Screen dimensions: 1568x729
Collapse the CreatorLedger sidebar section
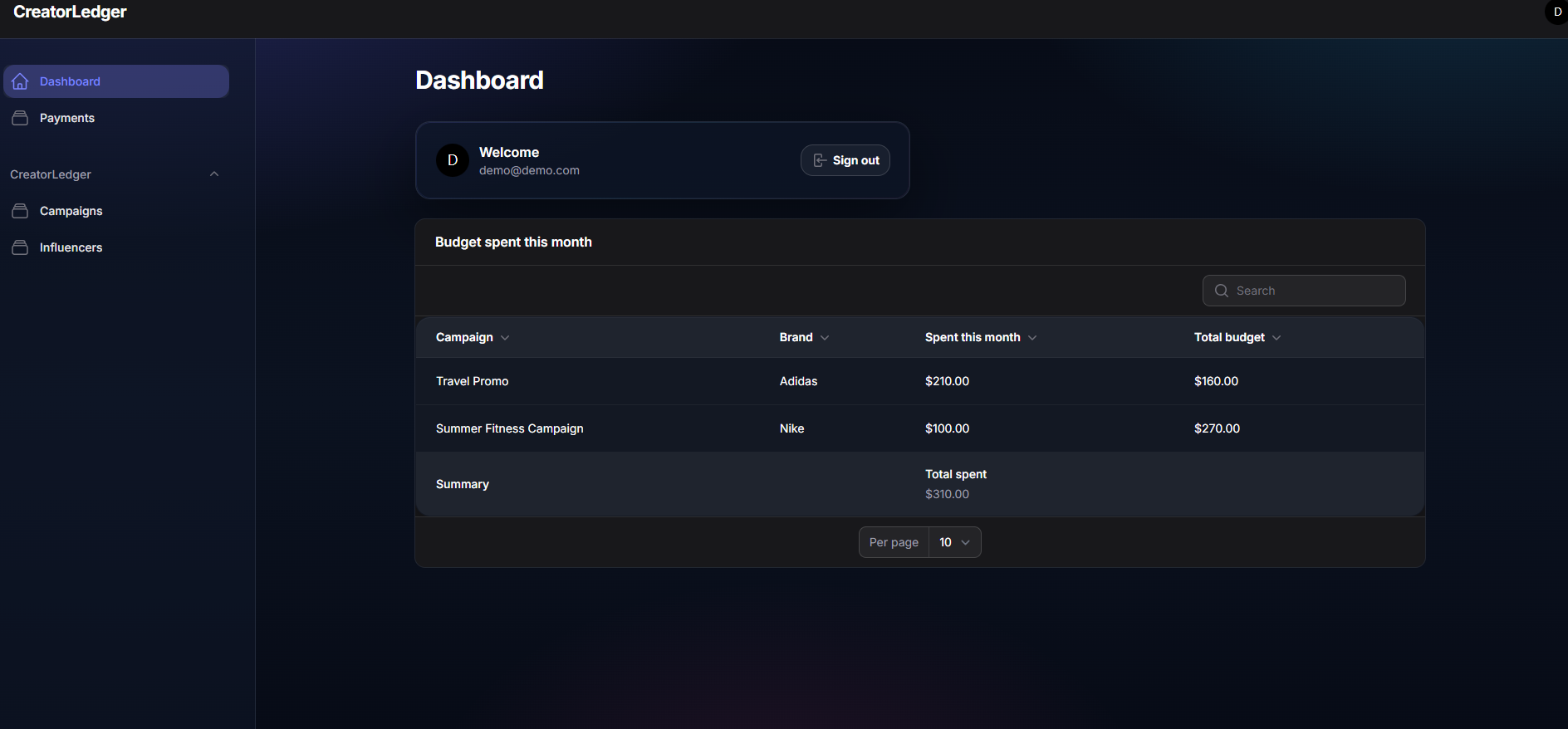(x=214, y=174)
